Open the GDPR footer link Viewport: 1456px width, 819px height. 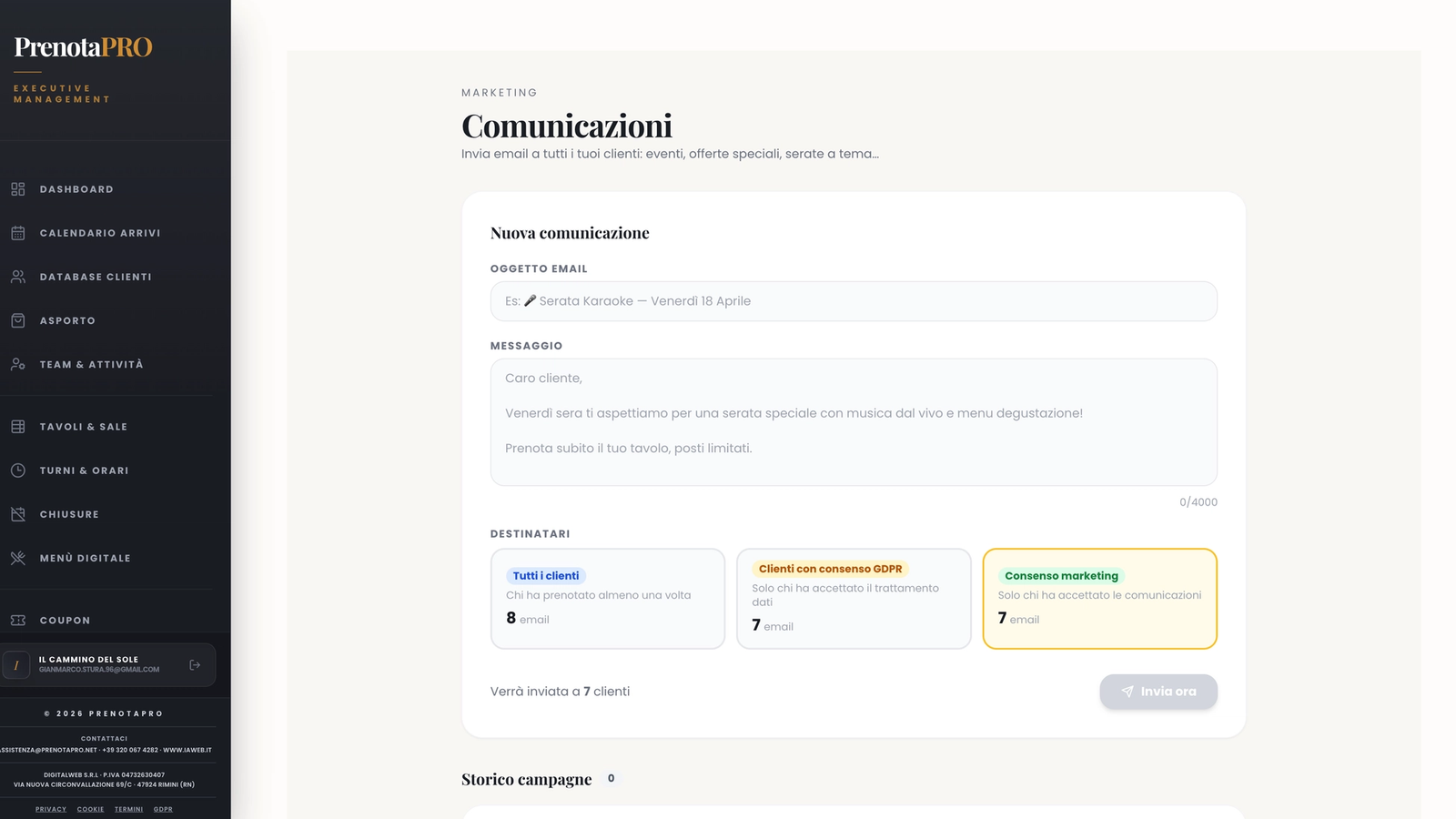[x=163, y=809]
